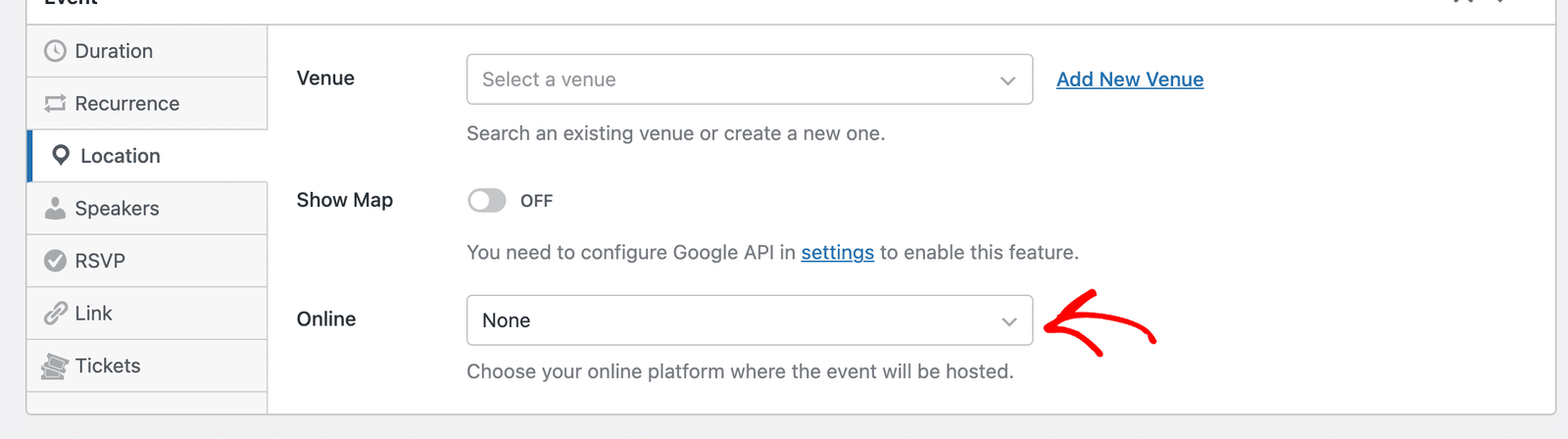Open the Duration tab
The width and height of the screenshot is (1568, 439).
pyautogui.click(x=147, y=51)
